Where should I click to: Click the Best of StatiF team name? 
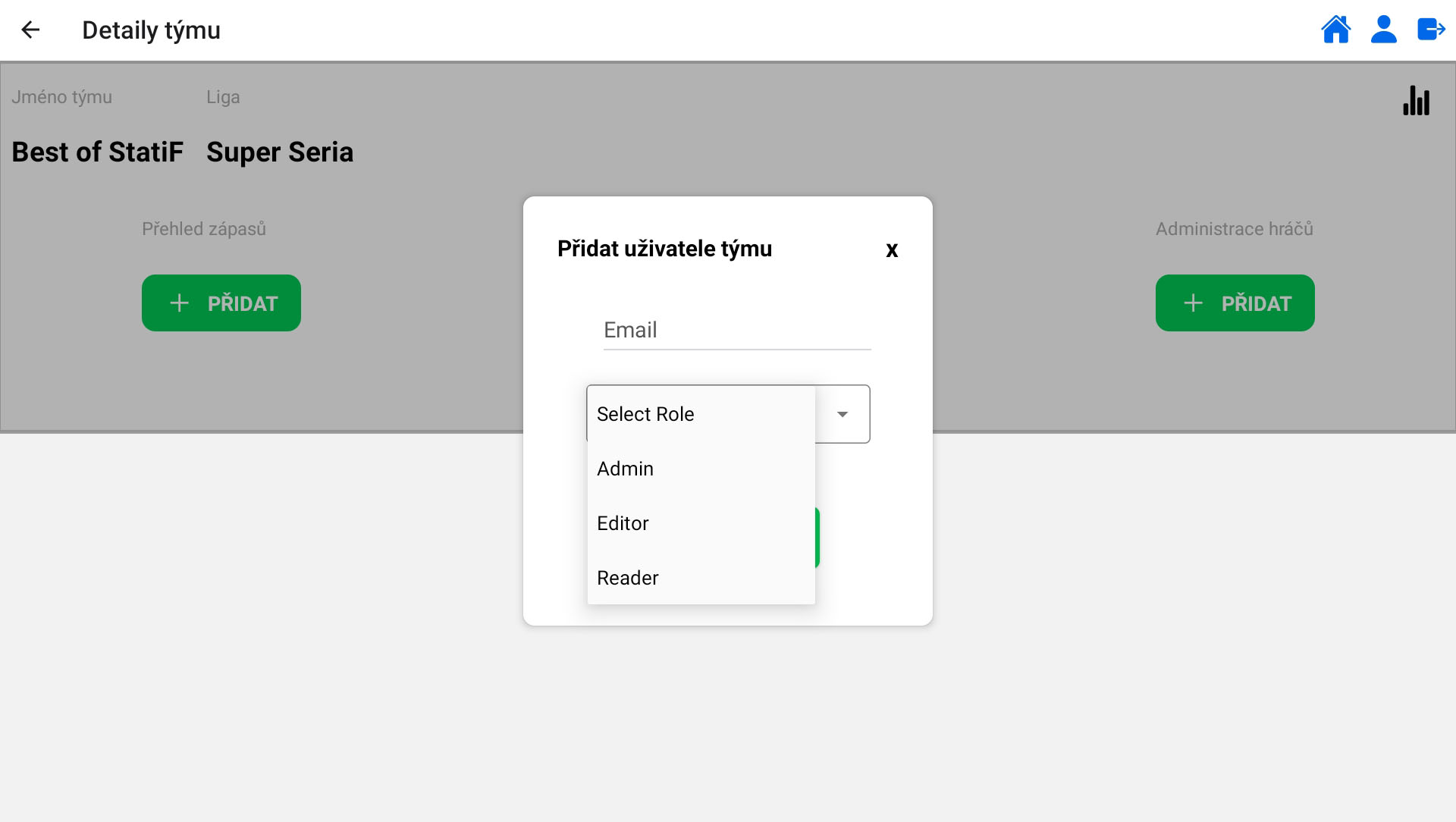click(98, 152)
